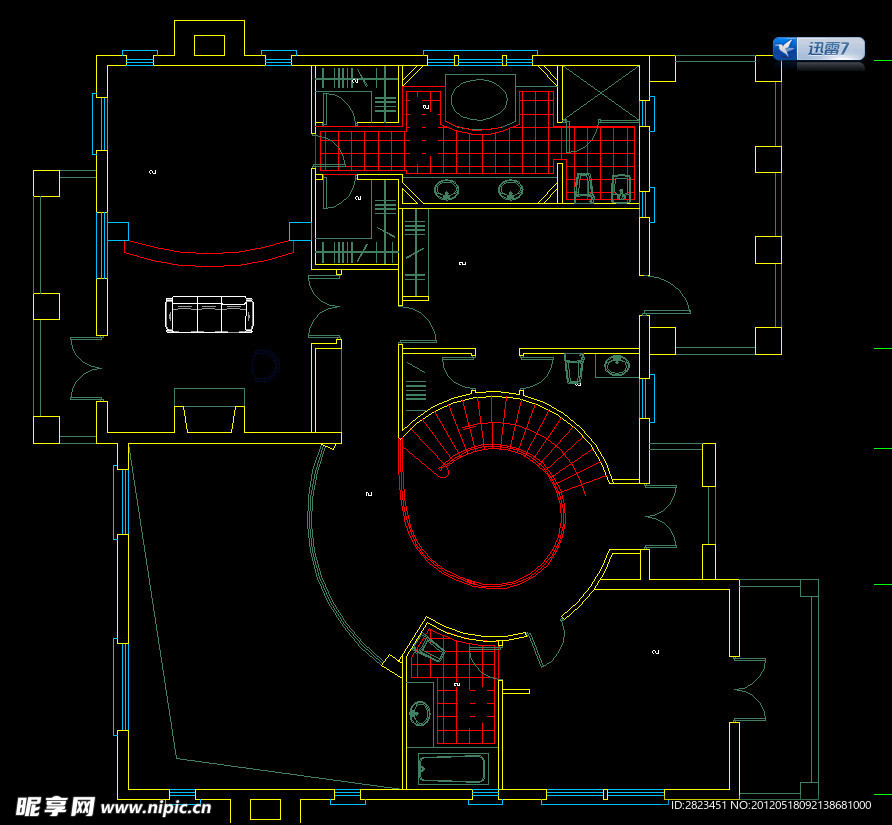Select the toilet in the WC above the staircase

coord(574,369)
